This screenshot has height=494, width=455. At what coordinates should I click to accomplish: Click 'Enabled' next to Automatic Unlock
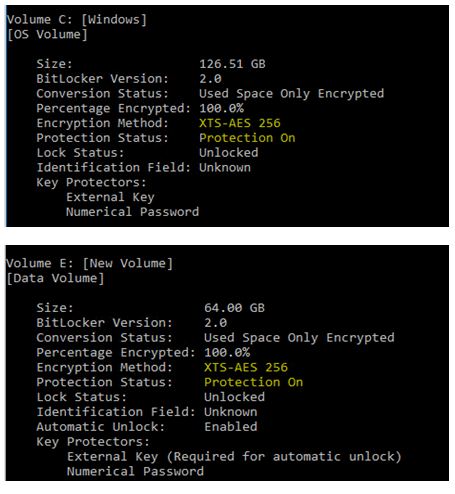coord(231,427)
